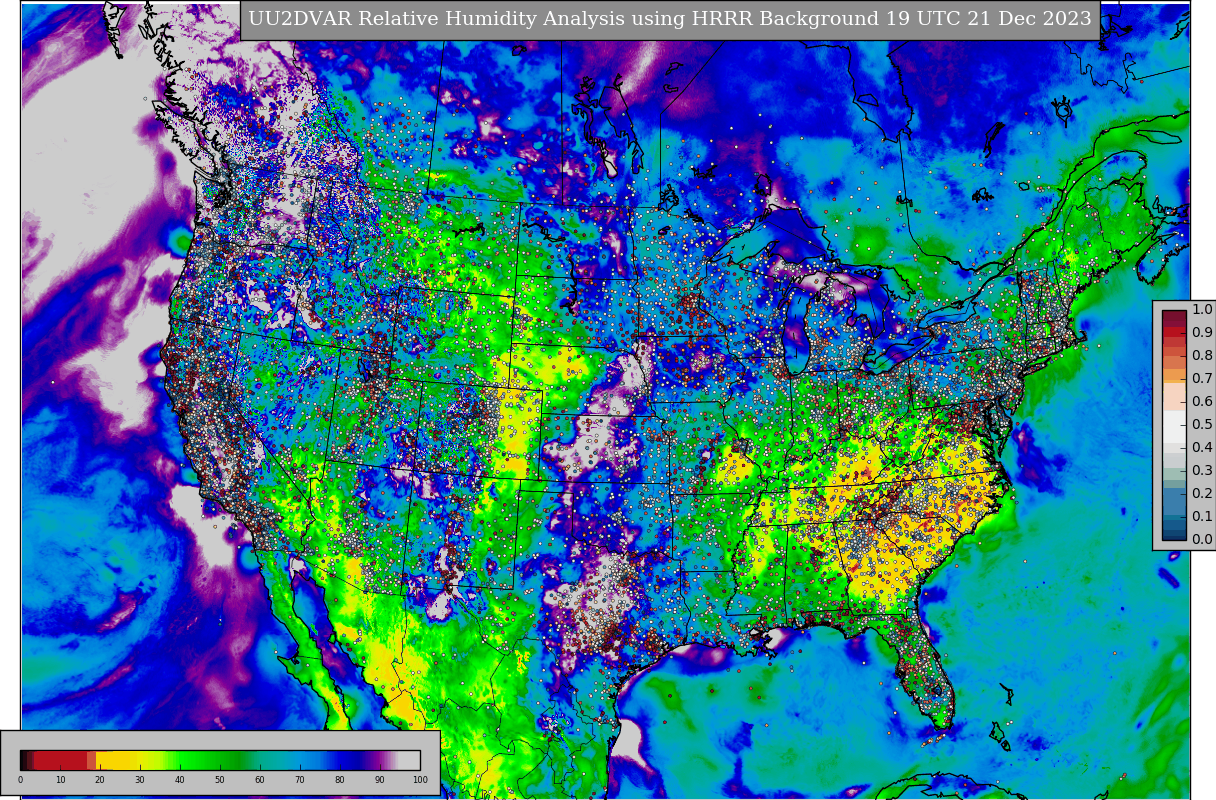Click the 90 tick label on humidity colorbar
The image size is (1216, 800).
[x=380, y=780]
